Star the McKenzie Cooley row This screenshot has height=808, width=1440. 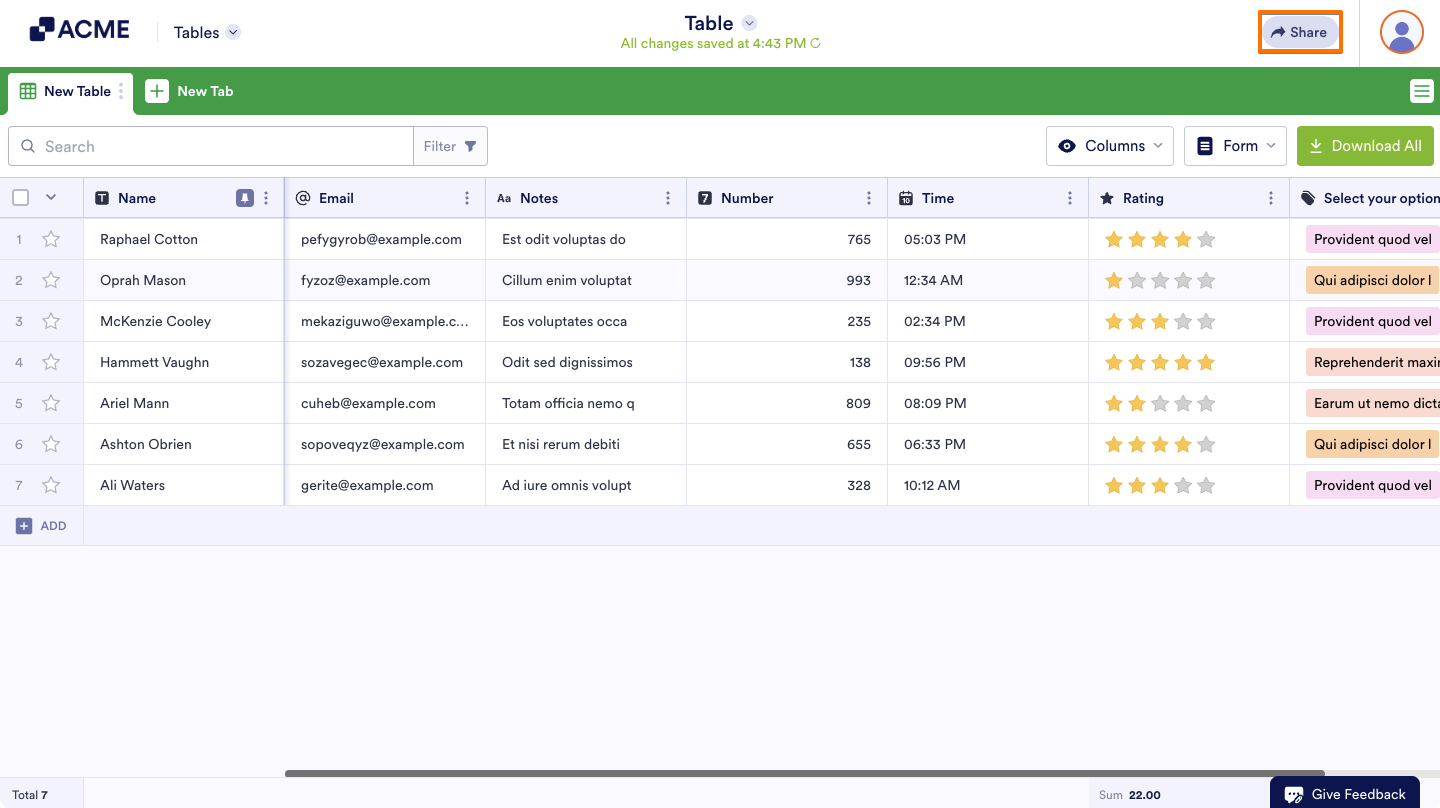tap(51, 321)
